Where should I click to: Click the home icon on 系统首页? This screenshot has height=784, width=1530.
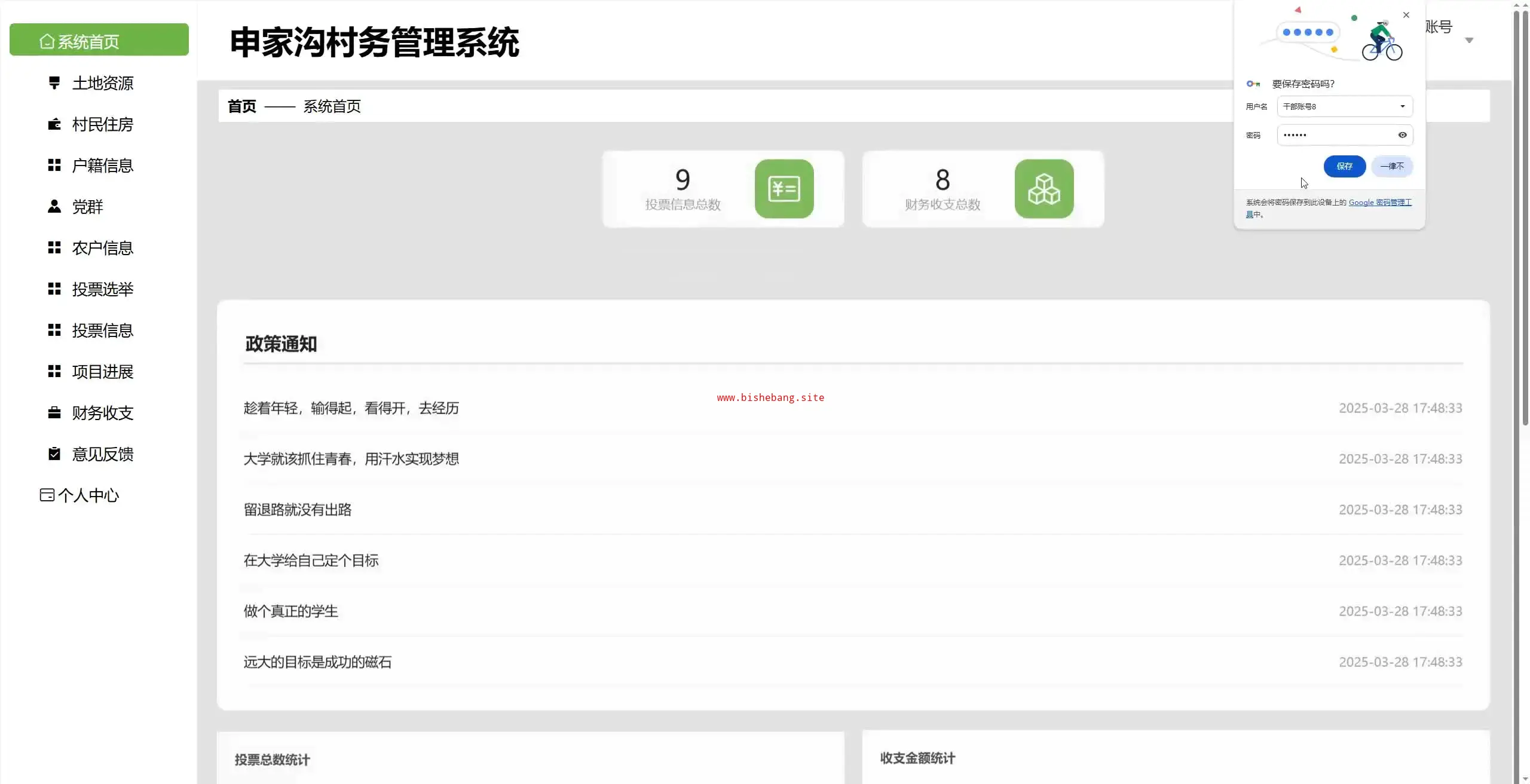coord(47,41)
